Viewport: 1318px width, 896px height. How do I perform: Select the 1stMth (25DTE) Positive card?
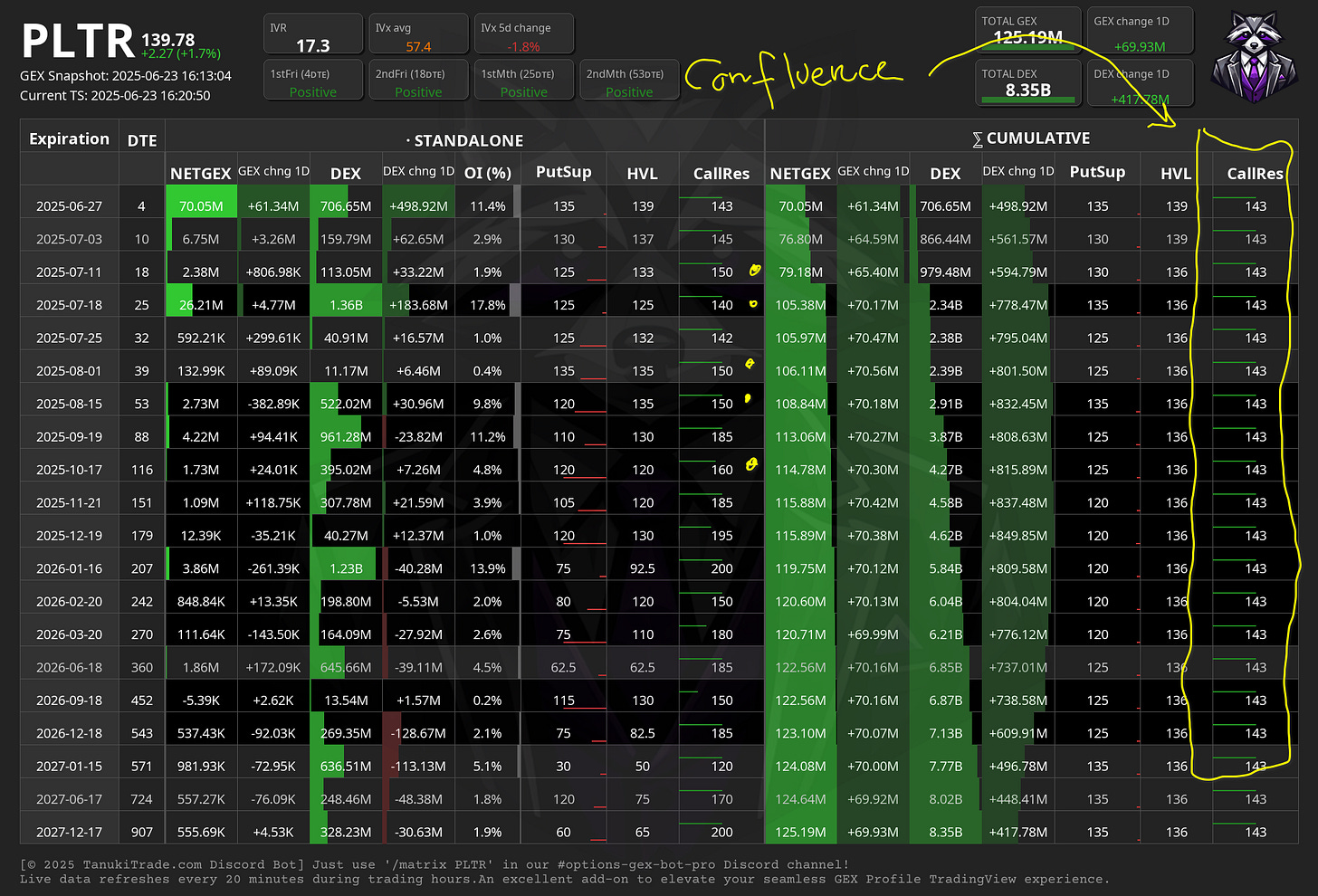tap(524, 80)
